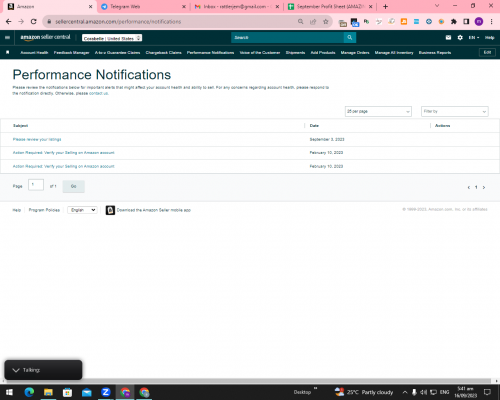The image size is (500, 400).
Task: Switch to the Telegram Web tab
Action: click(143, 7)
